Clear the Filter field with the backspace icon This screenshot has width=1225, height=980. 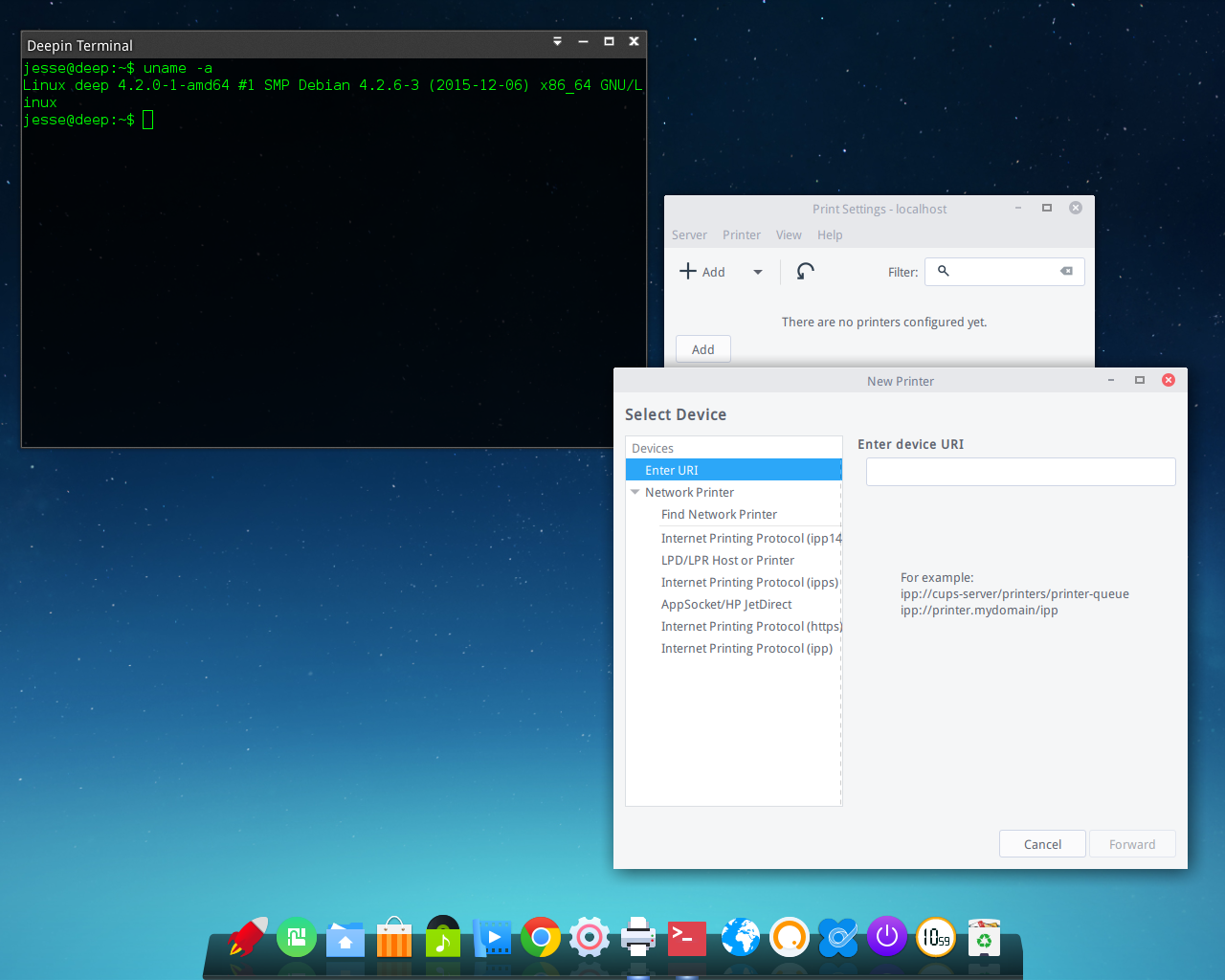click(x=1066, y=272)
